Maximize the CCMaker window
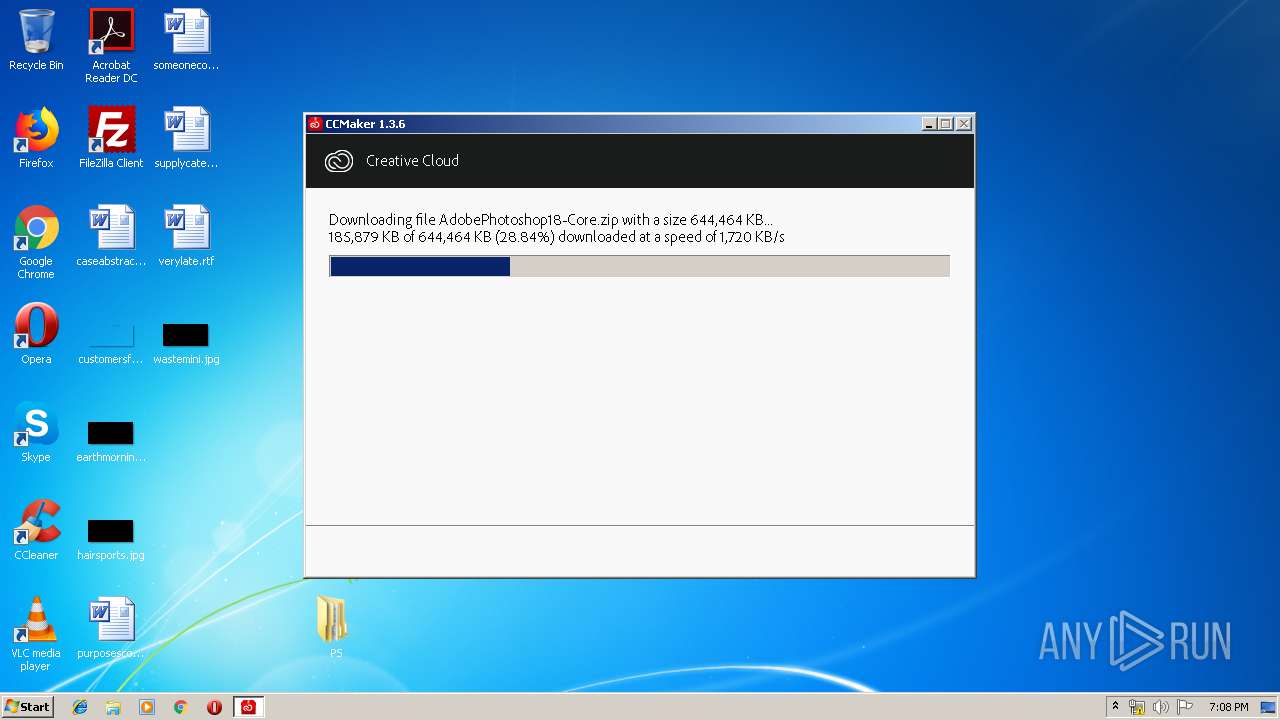 (x=946, y=124)
